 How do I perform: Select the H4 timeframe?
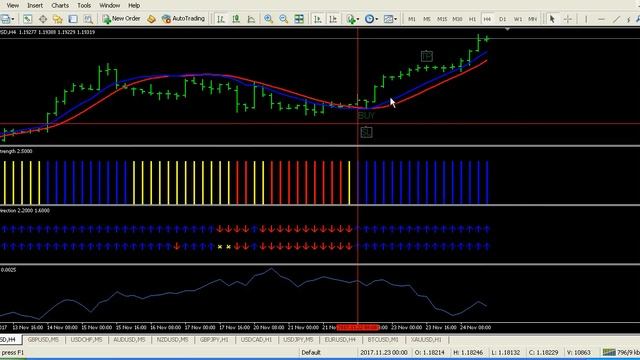(487, 19)
